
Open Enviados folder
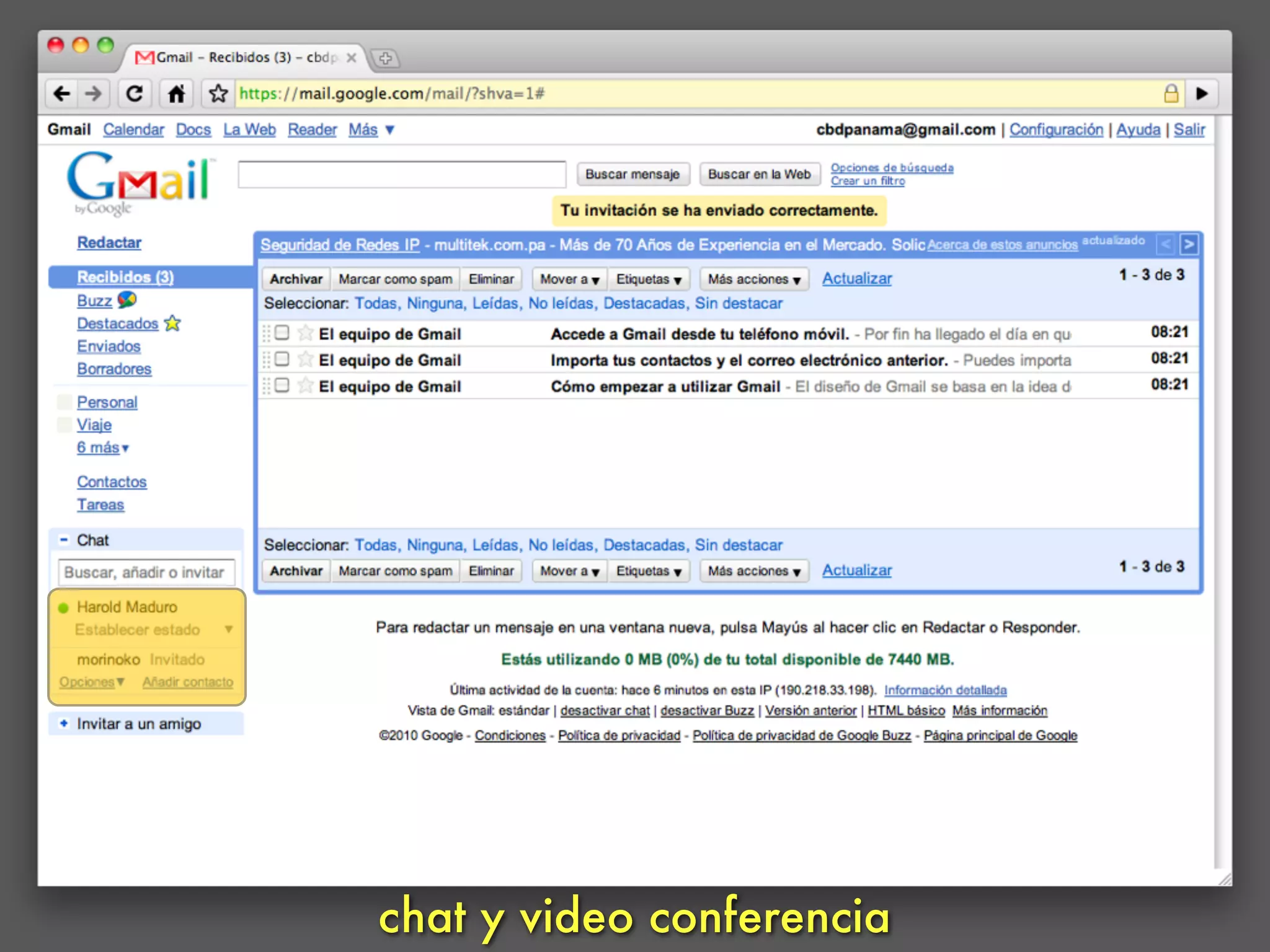pyautogui.click(x=109, y=346)
